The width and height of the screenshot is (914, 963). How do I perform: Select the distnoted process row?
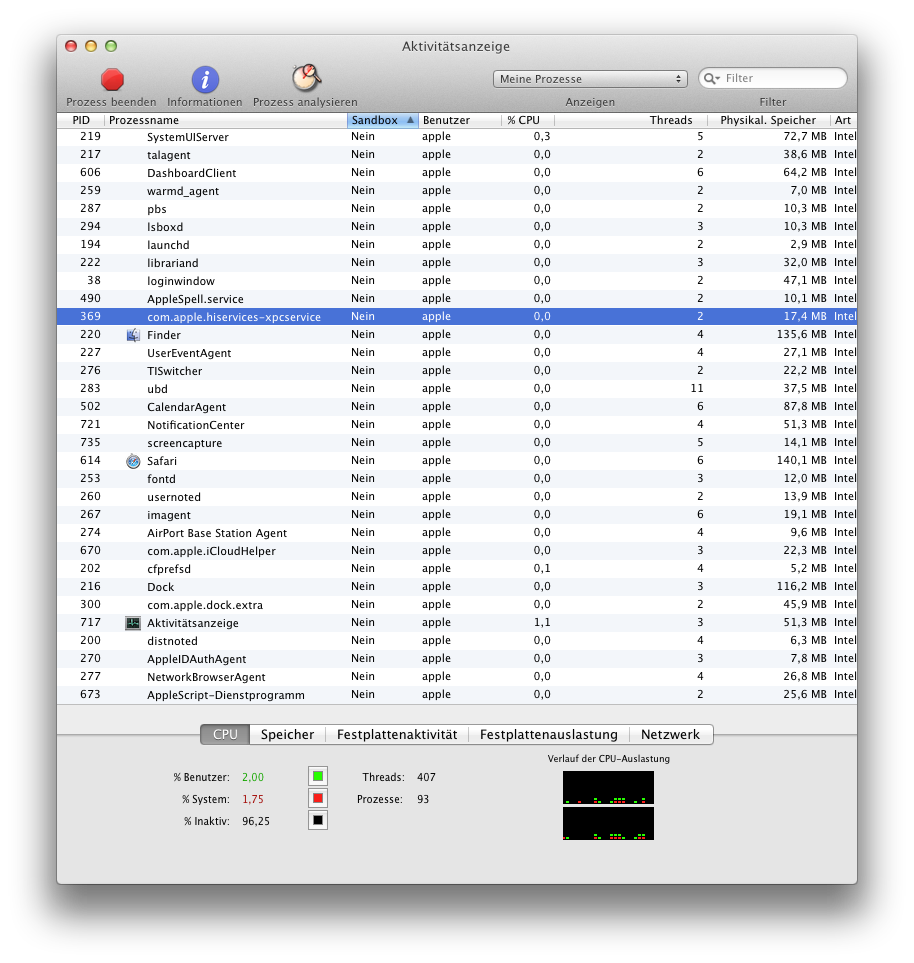[457, 641]
